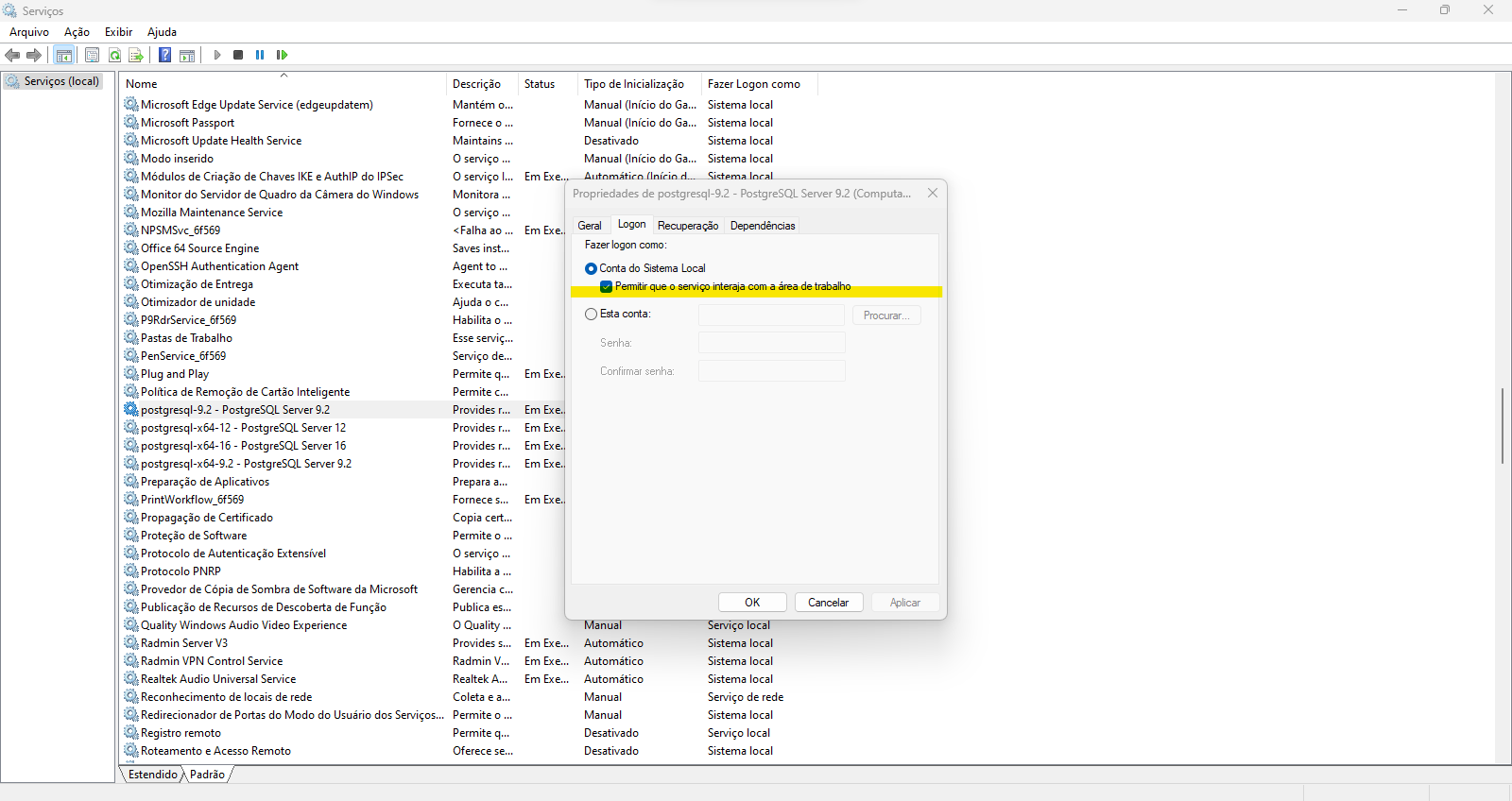1512x801 pixels.
Task: Click the Export List toolbar icon
Action: pyautogui.click(x=136, y=55)
